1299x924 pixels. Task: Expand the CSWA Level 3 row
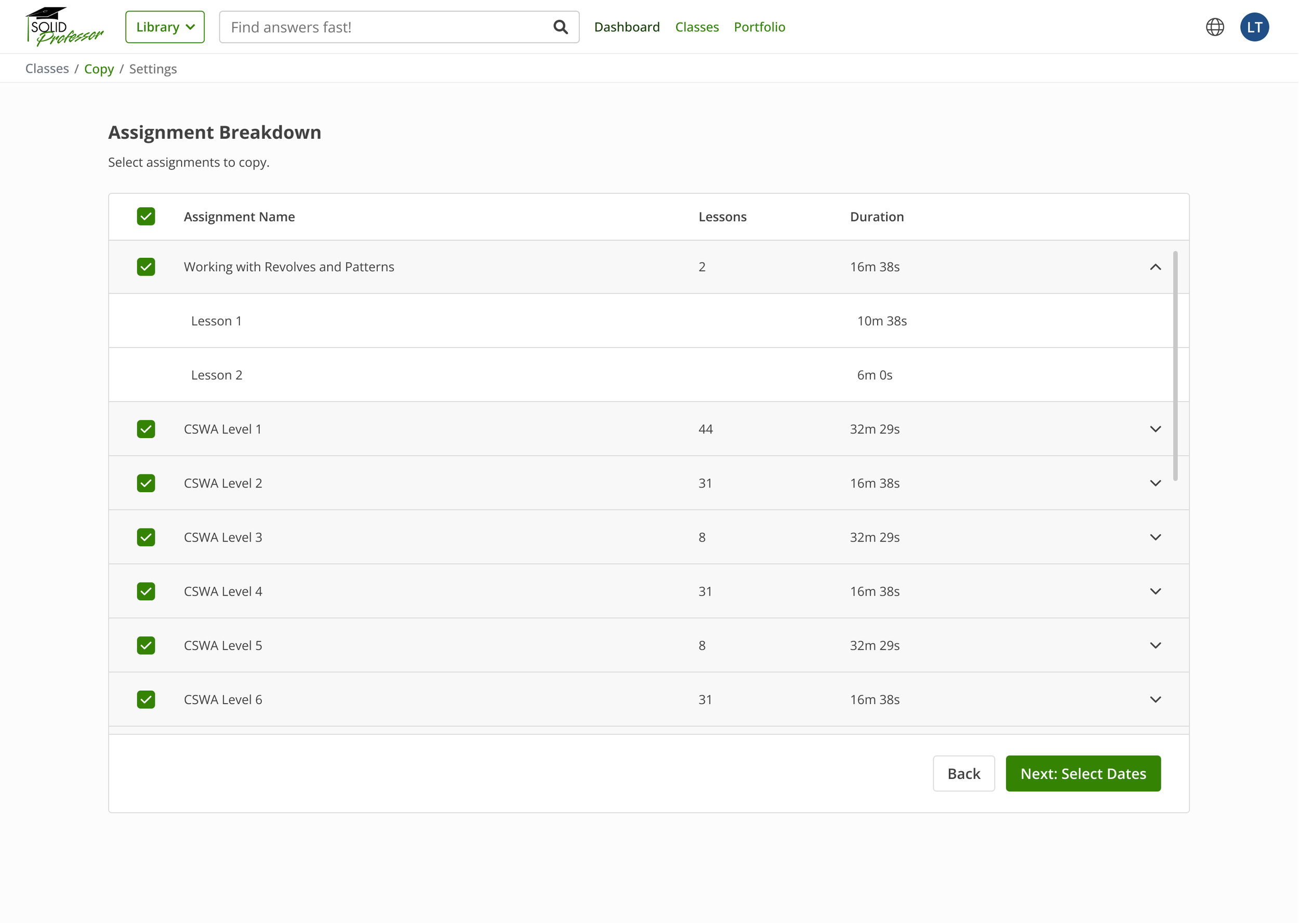pos(1155,537)
